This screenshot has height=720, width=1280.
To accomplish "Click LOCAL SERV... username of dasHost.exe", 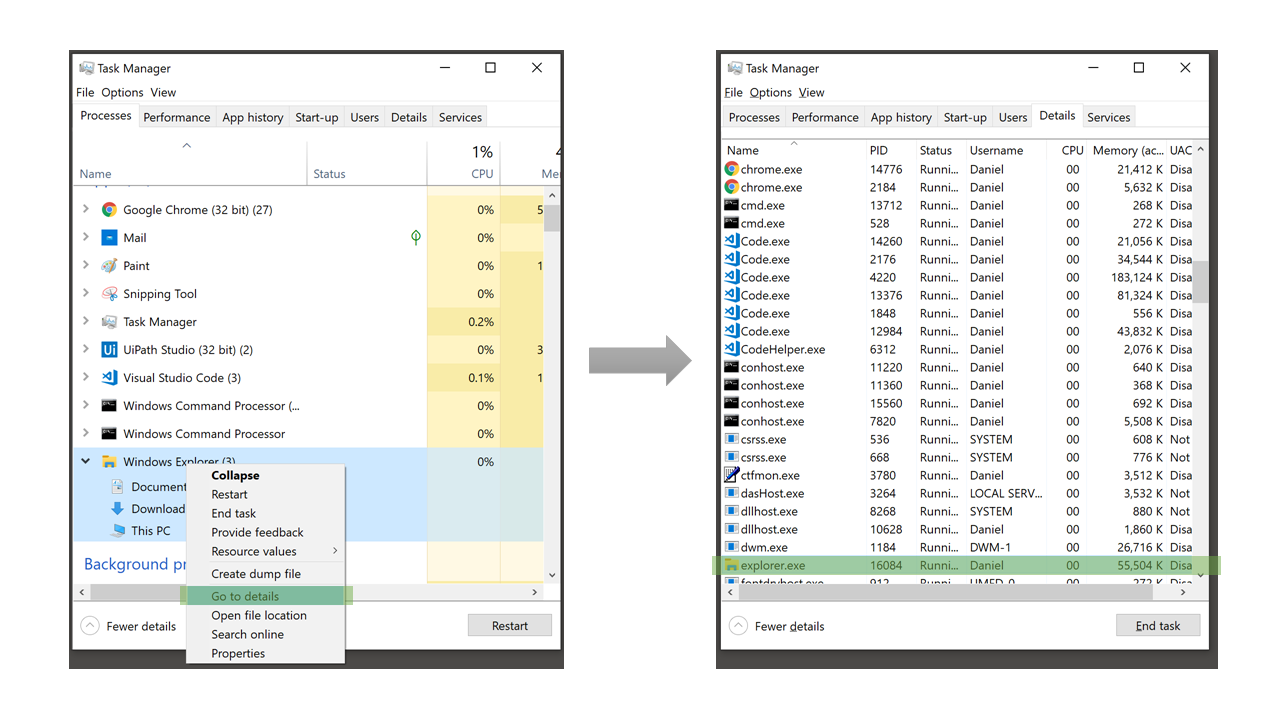I will point(1005,493).
